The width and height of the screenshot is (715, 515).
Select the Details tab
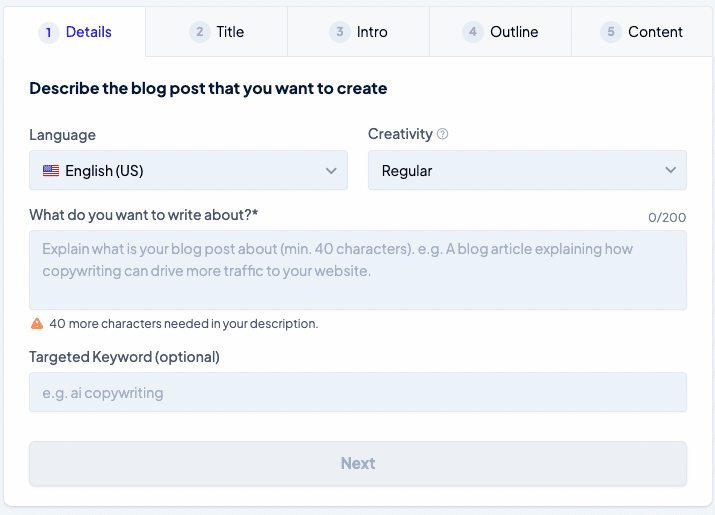pos(75,32)
